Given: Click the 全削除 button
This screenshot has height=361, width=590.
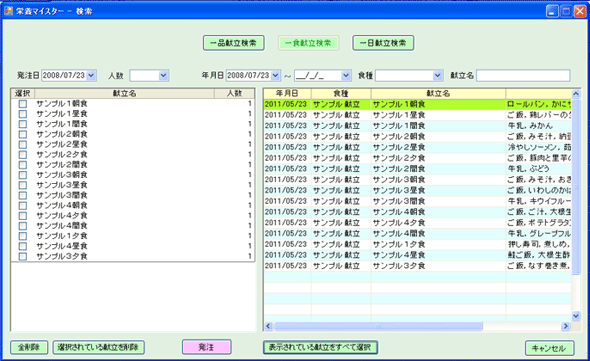Looking at the screenshot, I should point(29,347).
